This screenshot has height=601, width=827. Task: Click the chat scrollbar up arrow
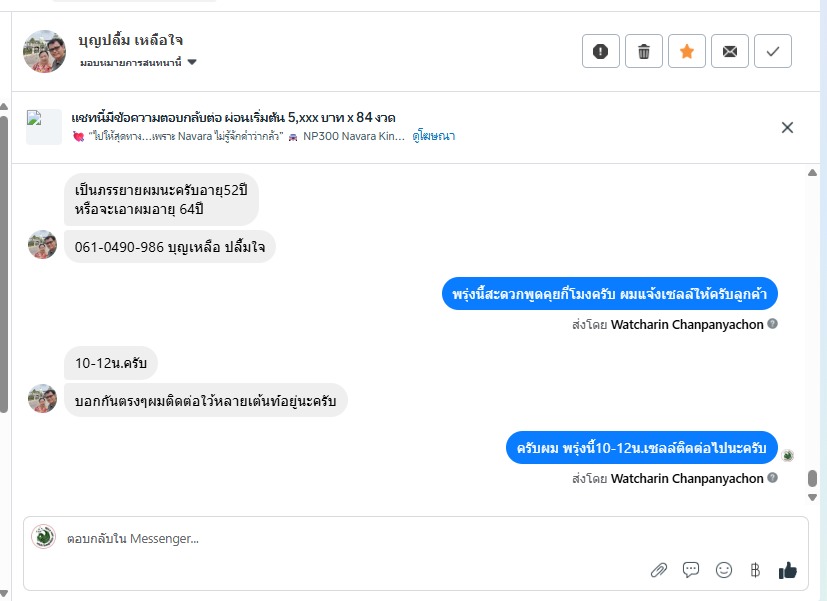(812, 173)
